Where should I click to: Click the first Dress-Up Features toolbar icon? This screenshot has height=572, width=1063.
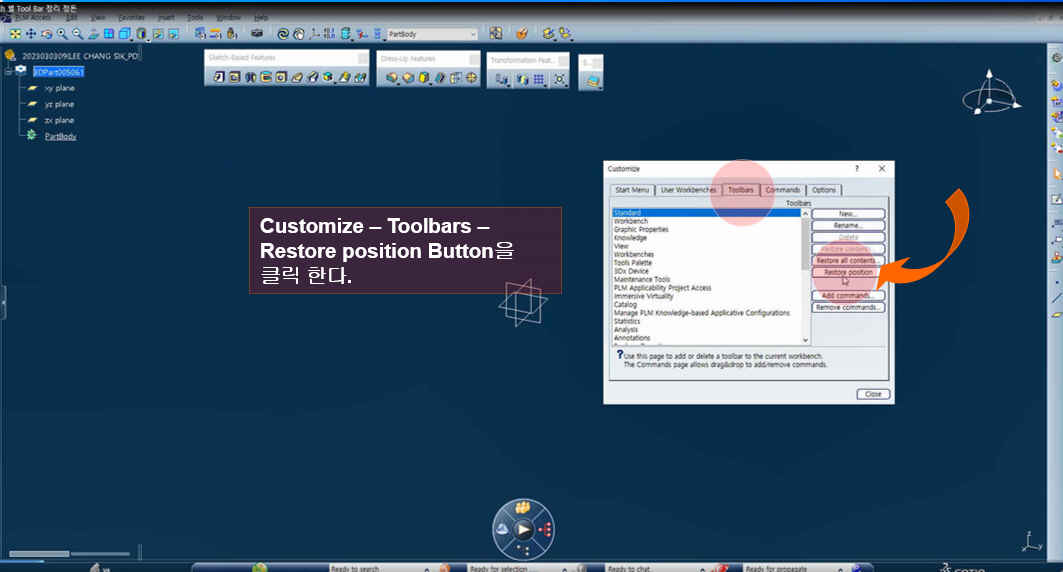pos(391,77)
